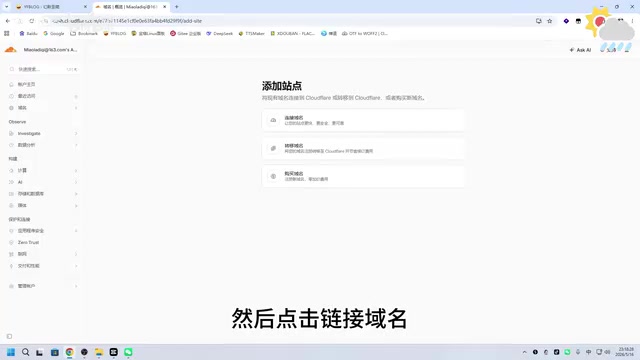Open the Gitee bookmark

tap(185, 33)
